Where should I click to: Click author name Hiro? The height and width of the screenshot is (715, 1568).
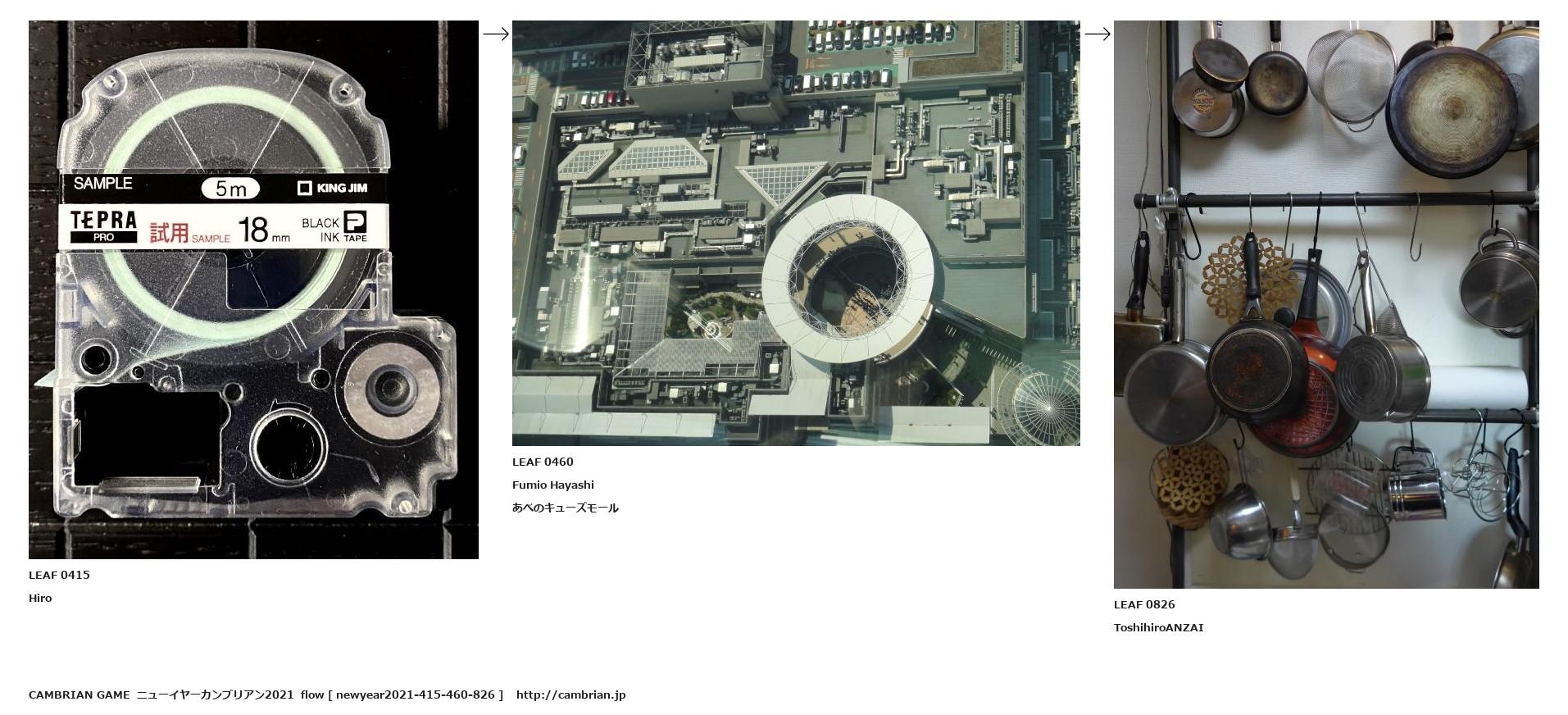click(x=40, y=598)
